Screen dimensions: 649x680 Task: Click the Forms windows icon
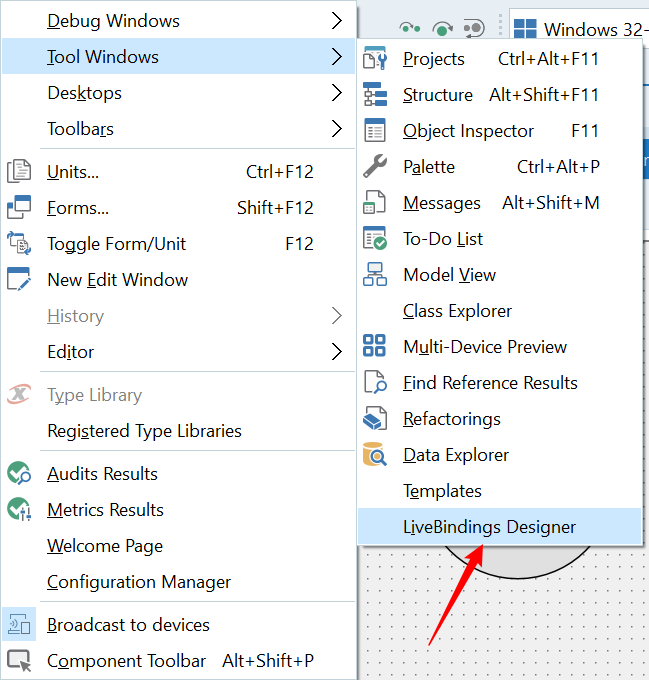point(19,207)
